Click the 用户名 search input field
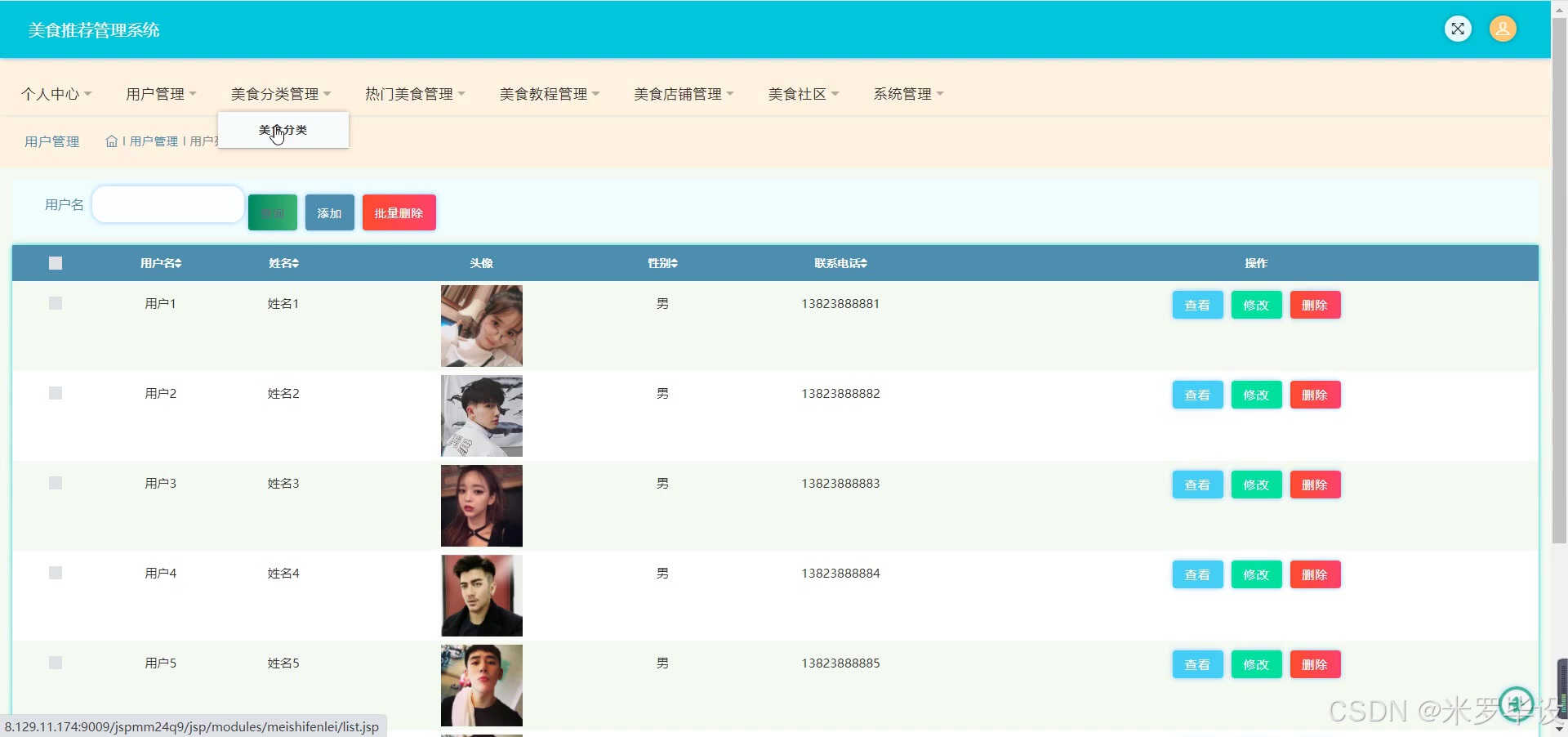Screen dimensions: 1568x737 [168, 204]
